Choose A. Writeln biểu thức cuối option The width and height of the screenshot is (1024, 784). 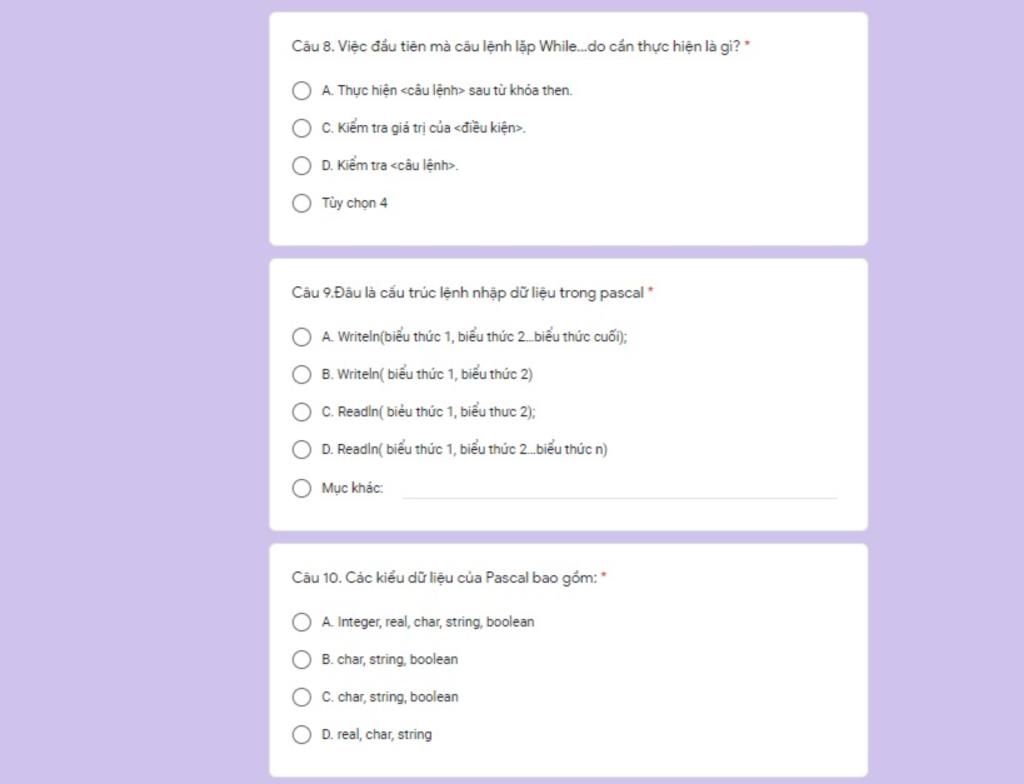(x=301, y=337)
